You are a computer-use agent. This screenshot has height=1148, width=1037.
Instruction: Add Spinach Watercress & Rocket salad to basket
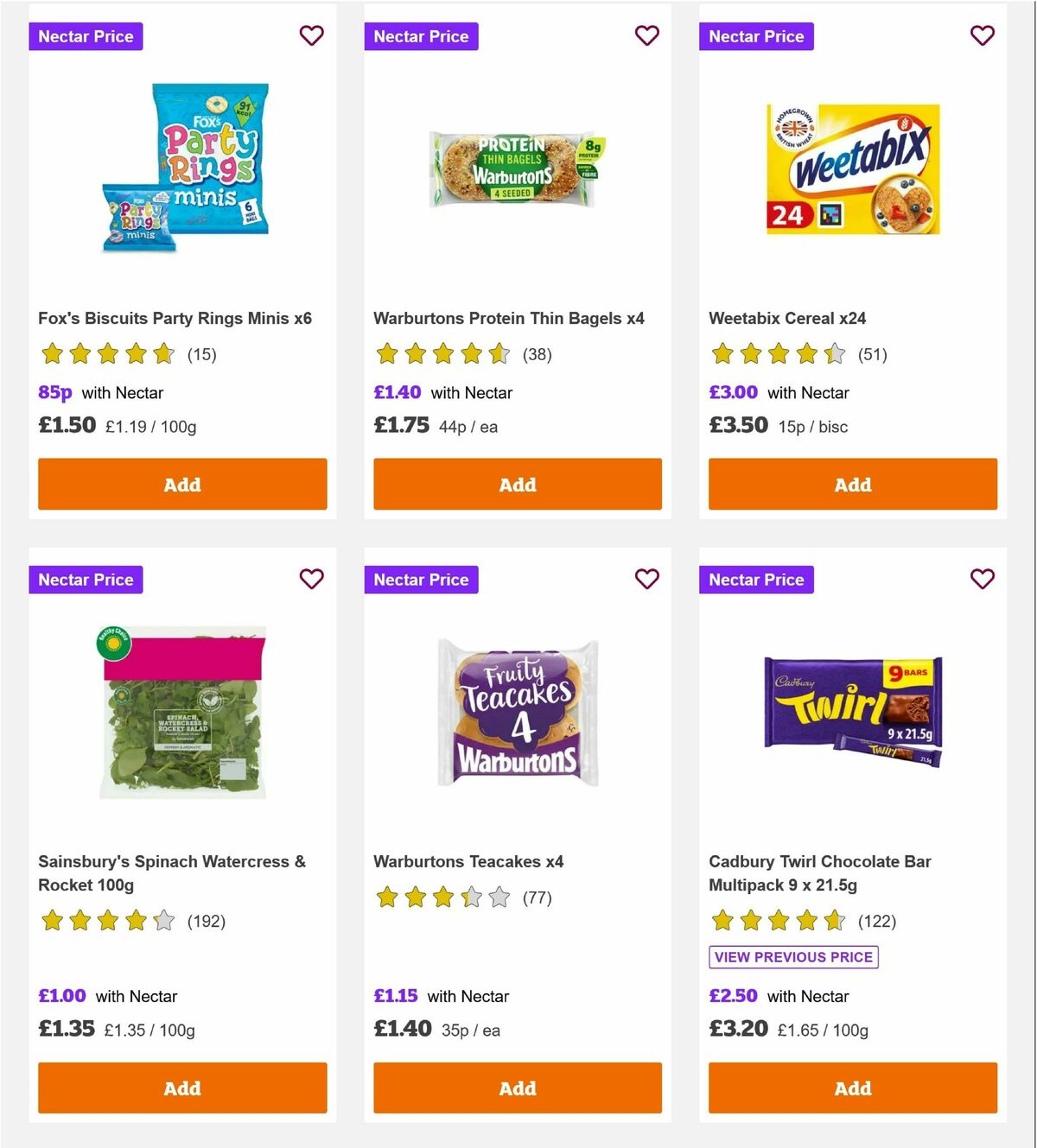(181, 1088)
